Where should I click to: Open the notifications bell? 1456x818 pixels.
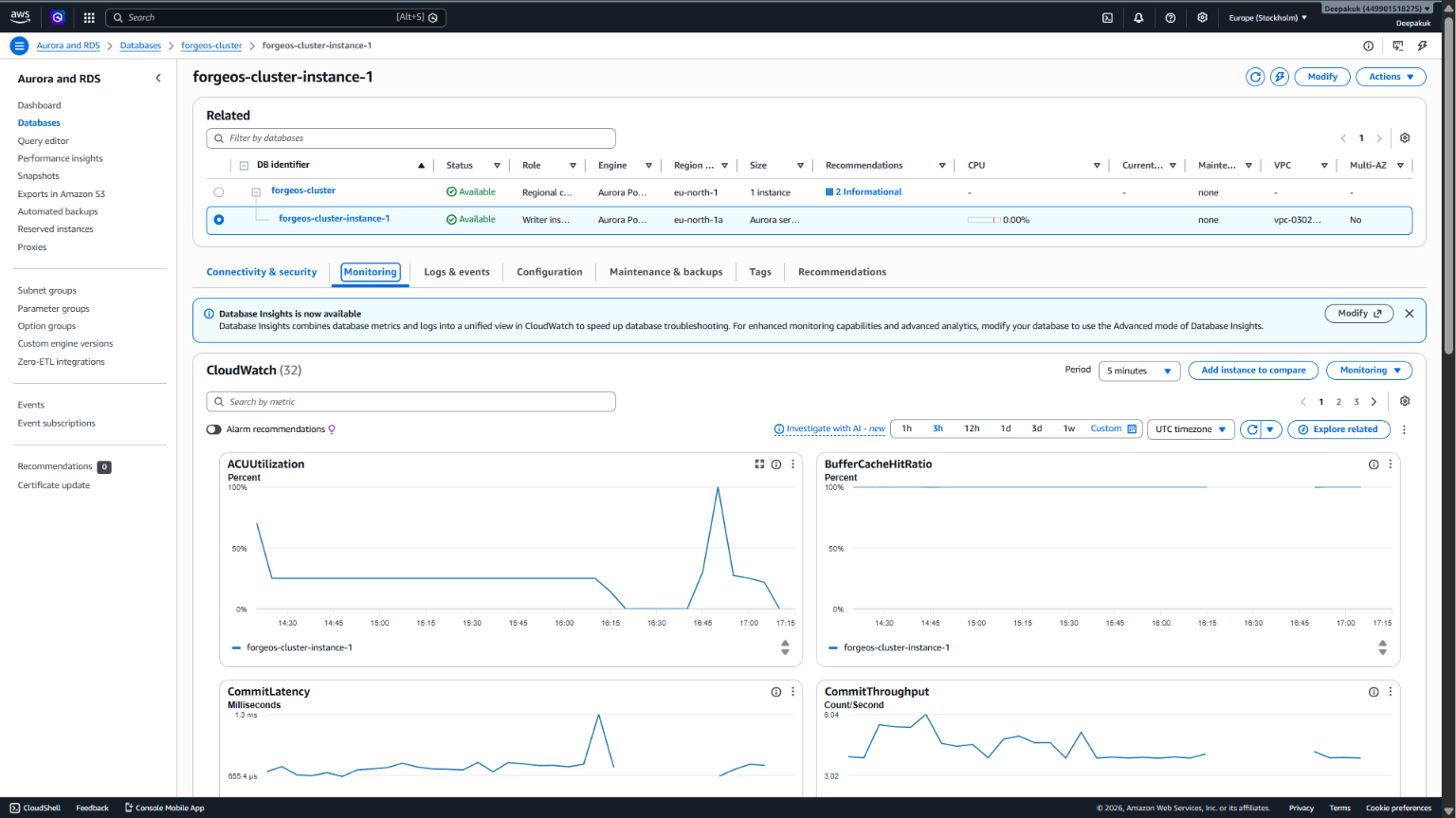pyautogui.click(x=1138, y=17)
